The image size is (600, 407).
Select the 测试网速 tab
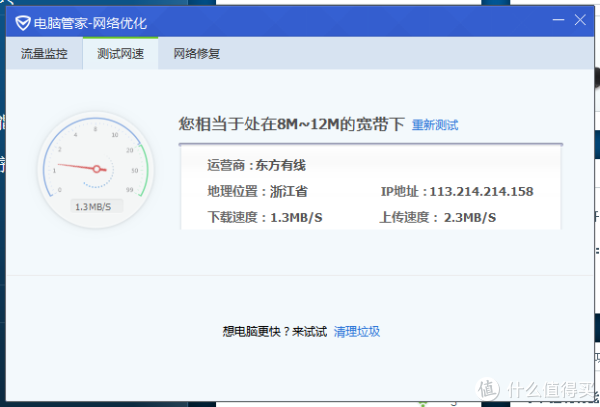coord(121,54)
